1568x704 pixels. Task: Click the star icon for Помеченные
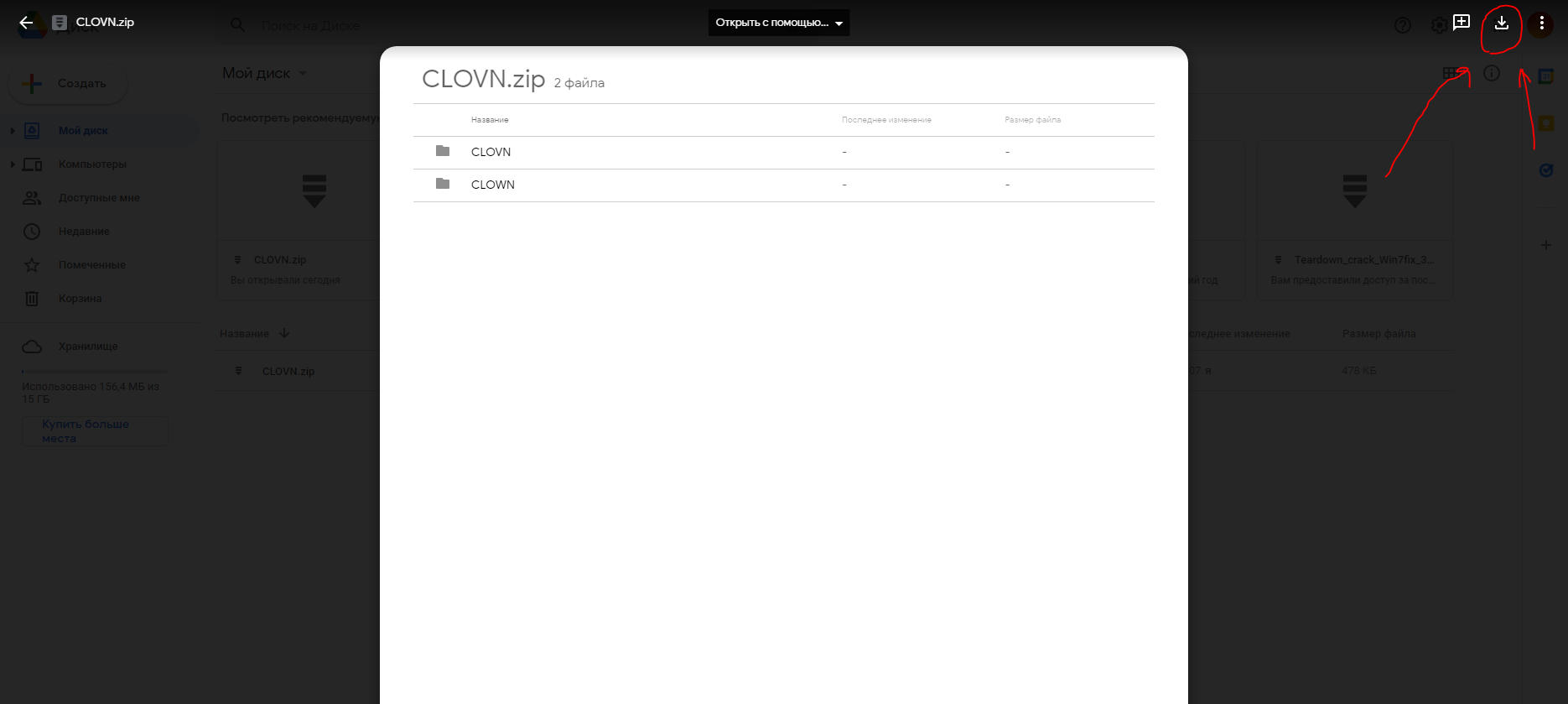32,265
